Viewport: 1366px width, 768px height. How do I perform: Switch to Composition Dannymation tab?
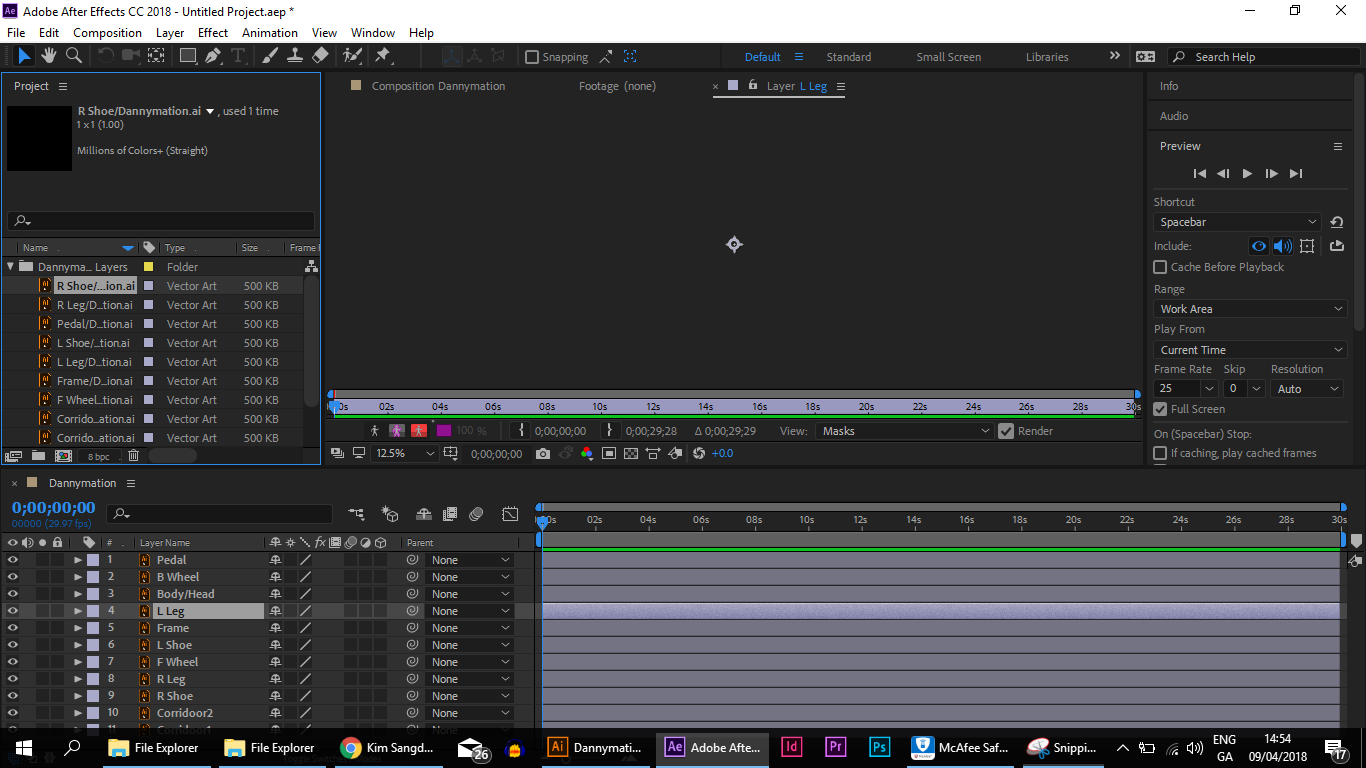click(438, 86)
